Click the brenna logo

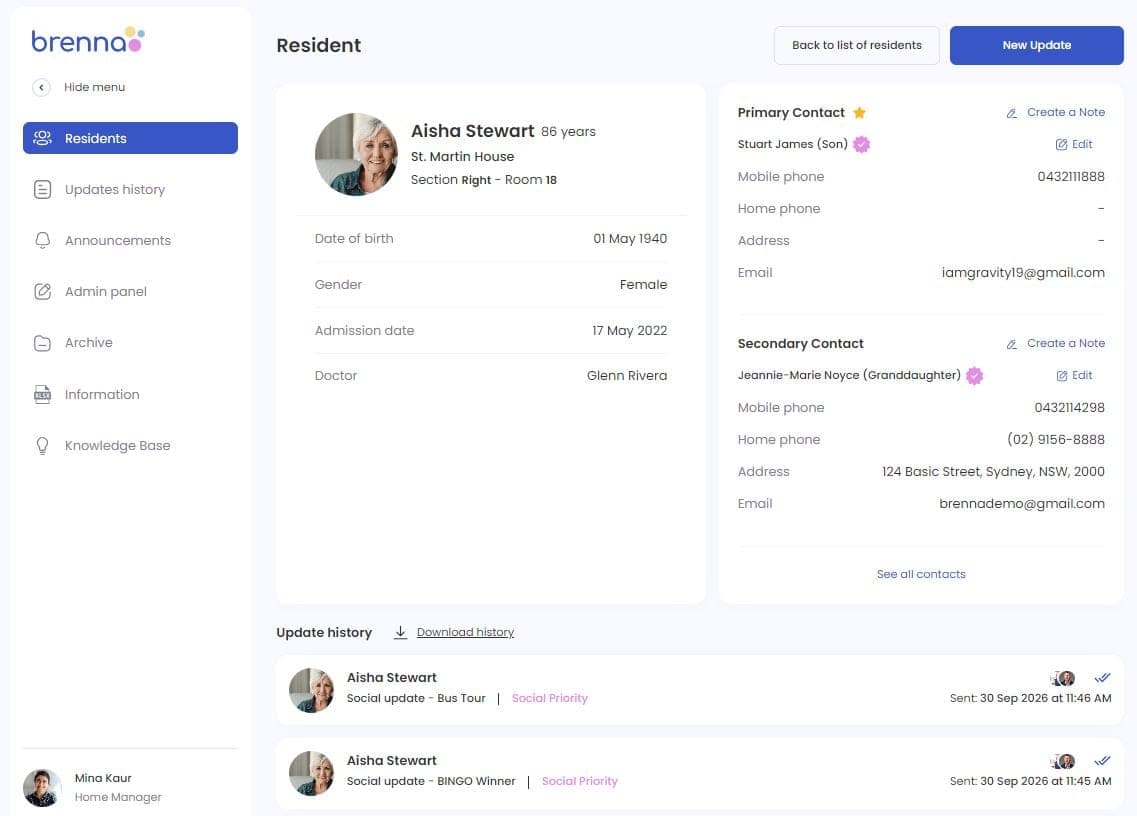[x=88, y=41]
